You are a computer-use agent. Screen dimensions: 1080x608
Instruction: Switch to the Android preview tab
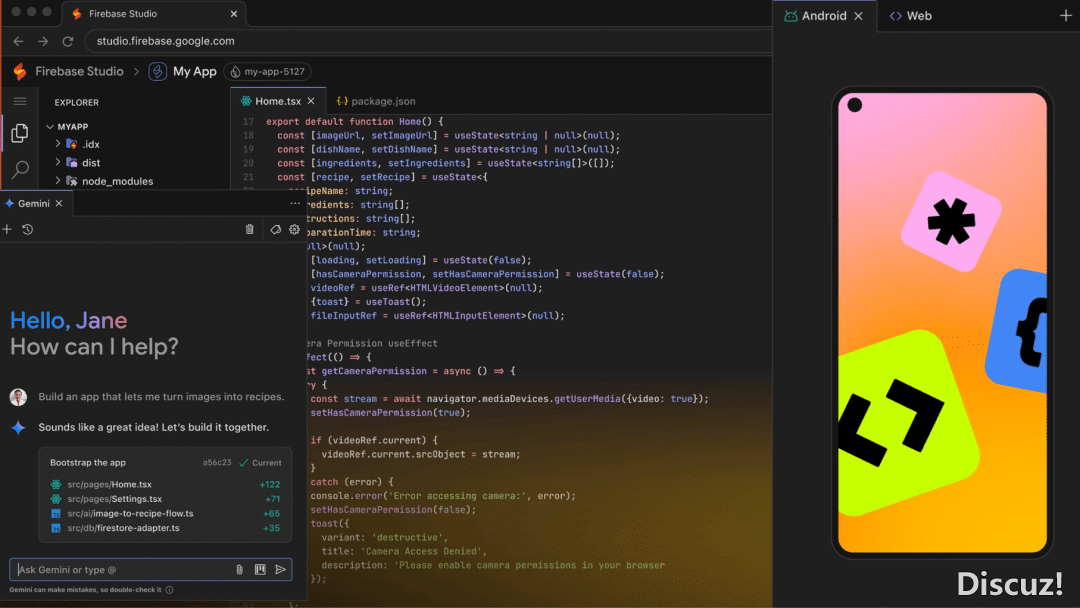click(824, 16)
